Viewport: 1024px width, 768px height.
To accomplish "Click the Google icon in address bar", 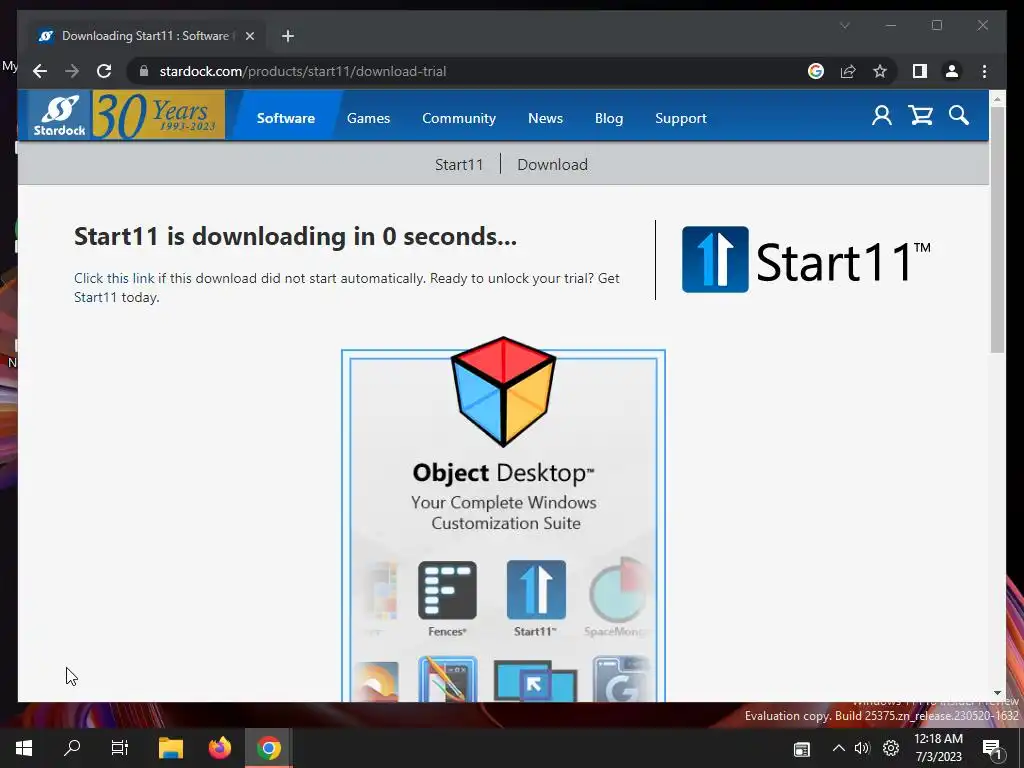I will 816,71.
